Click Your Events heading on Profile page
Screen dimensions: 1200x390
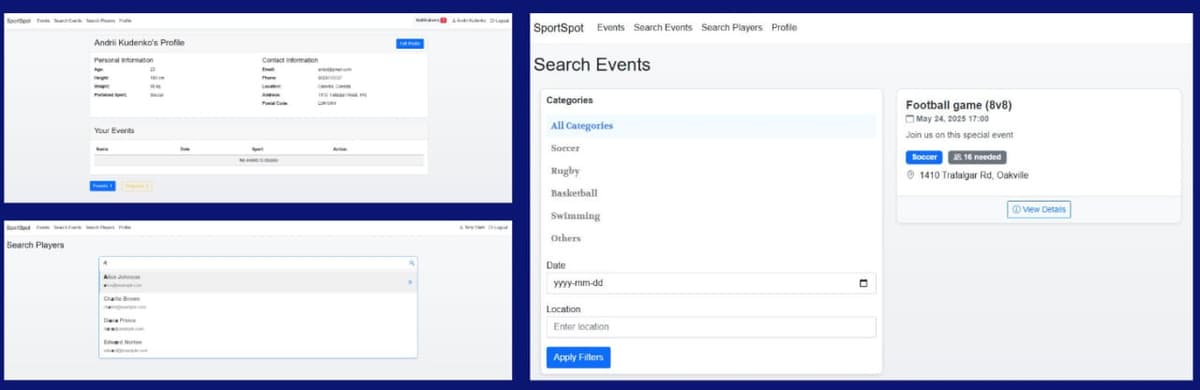point(114,130)
